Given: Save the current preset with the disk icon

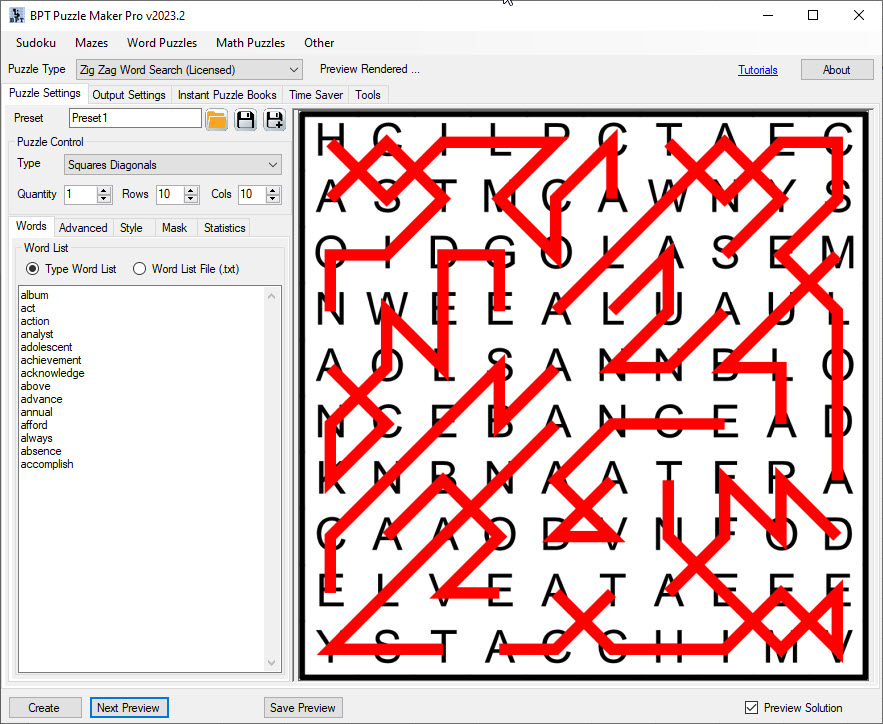Looking at the screenshot, I should (245, 119).
